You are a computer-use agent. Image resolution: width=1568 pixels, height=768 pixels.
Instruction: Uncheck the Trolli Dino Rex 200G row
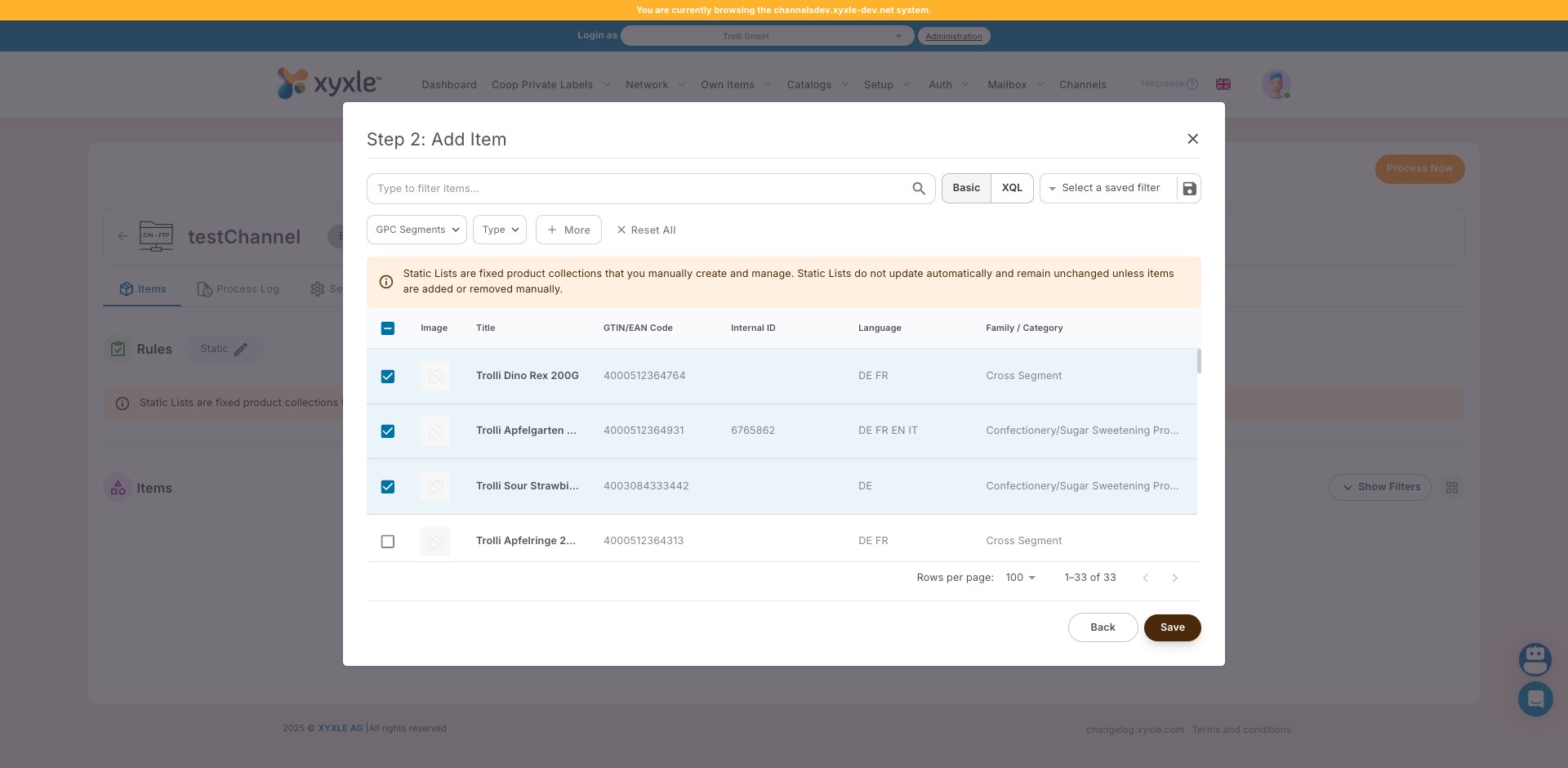388,377
